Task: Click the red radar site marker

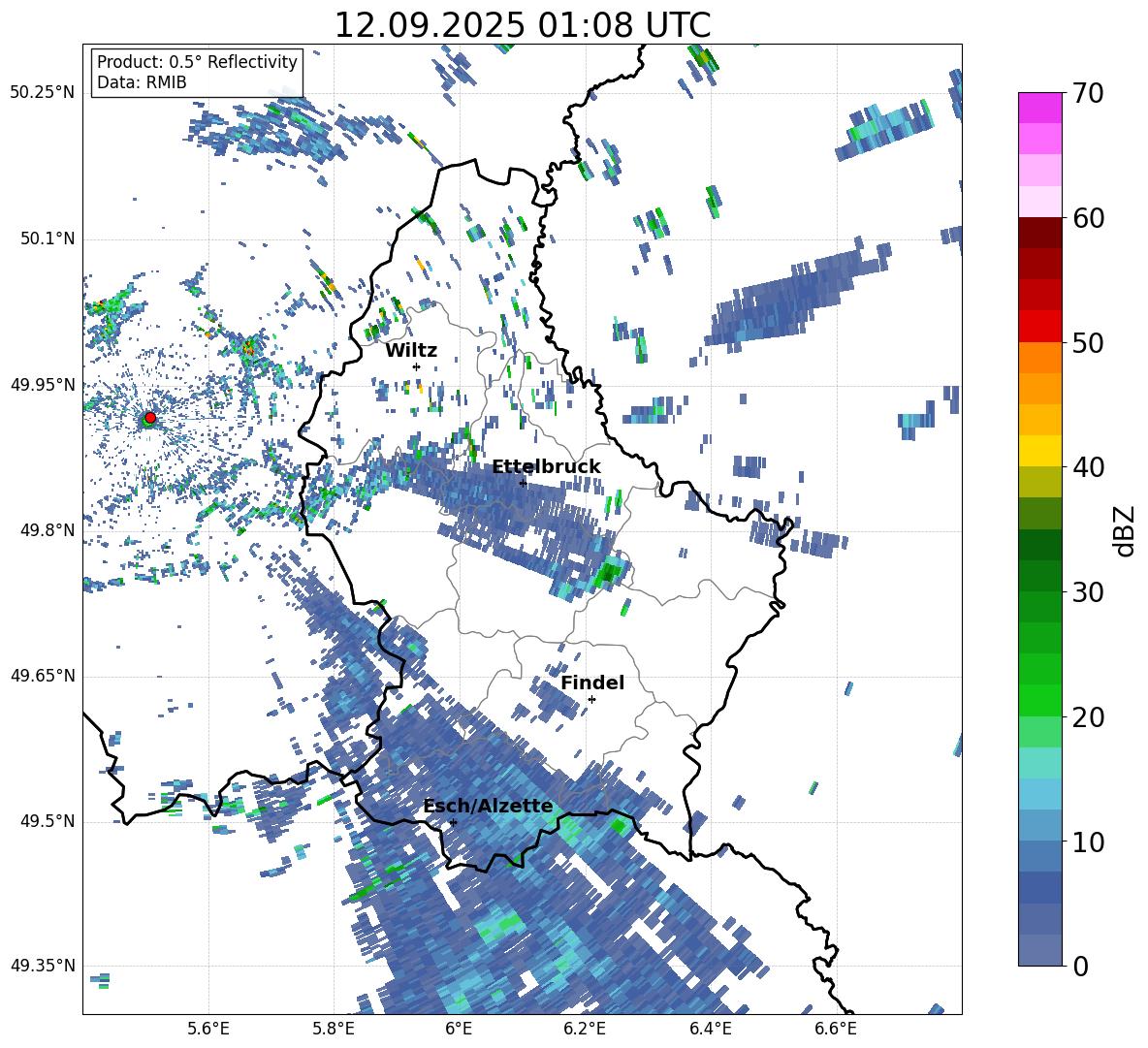Action: [x=150, y=417]
